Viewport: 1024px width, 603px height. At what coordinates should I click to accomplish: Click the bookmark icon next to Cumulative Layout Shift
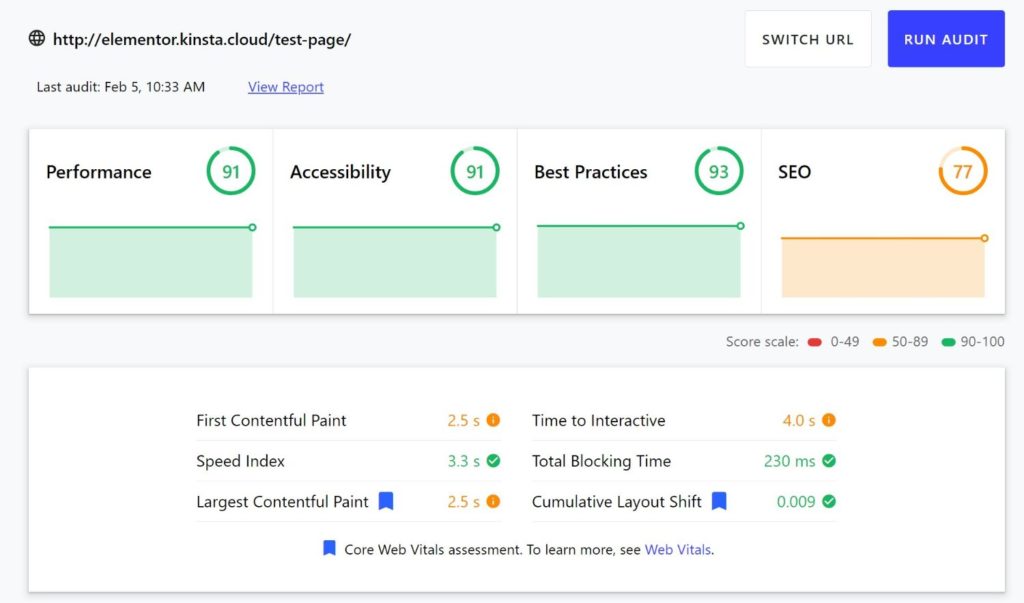pyautogui.click(x=718, y=501)
